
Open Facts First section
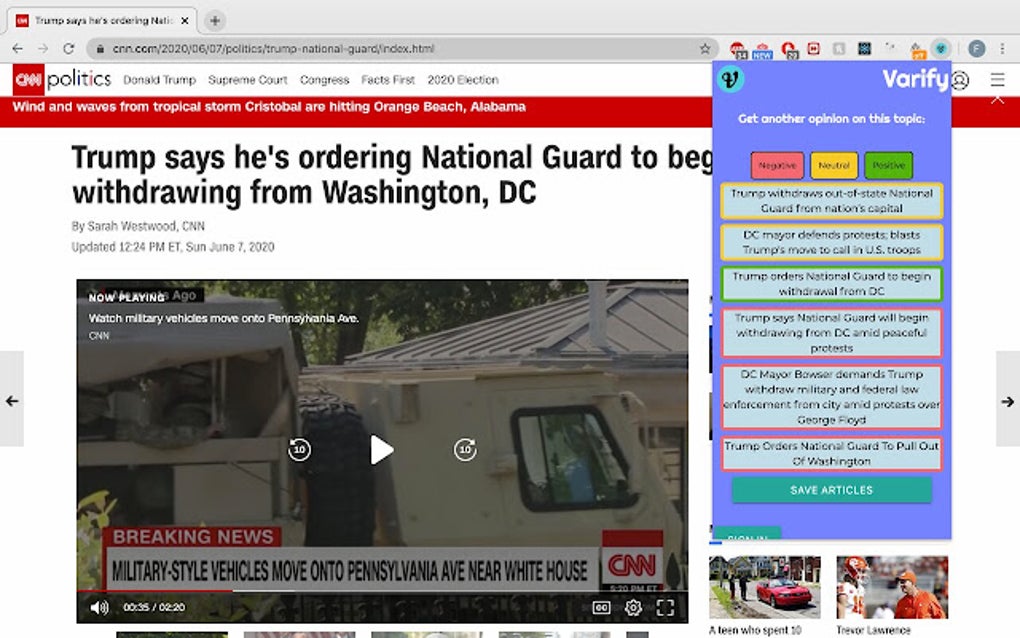[x=388, y=80]
